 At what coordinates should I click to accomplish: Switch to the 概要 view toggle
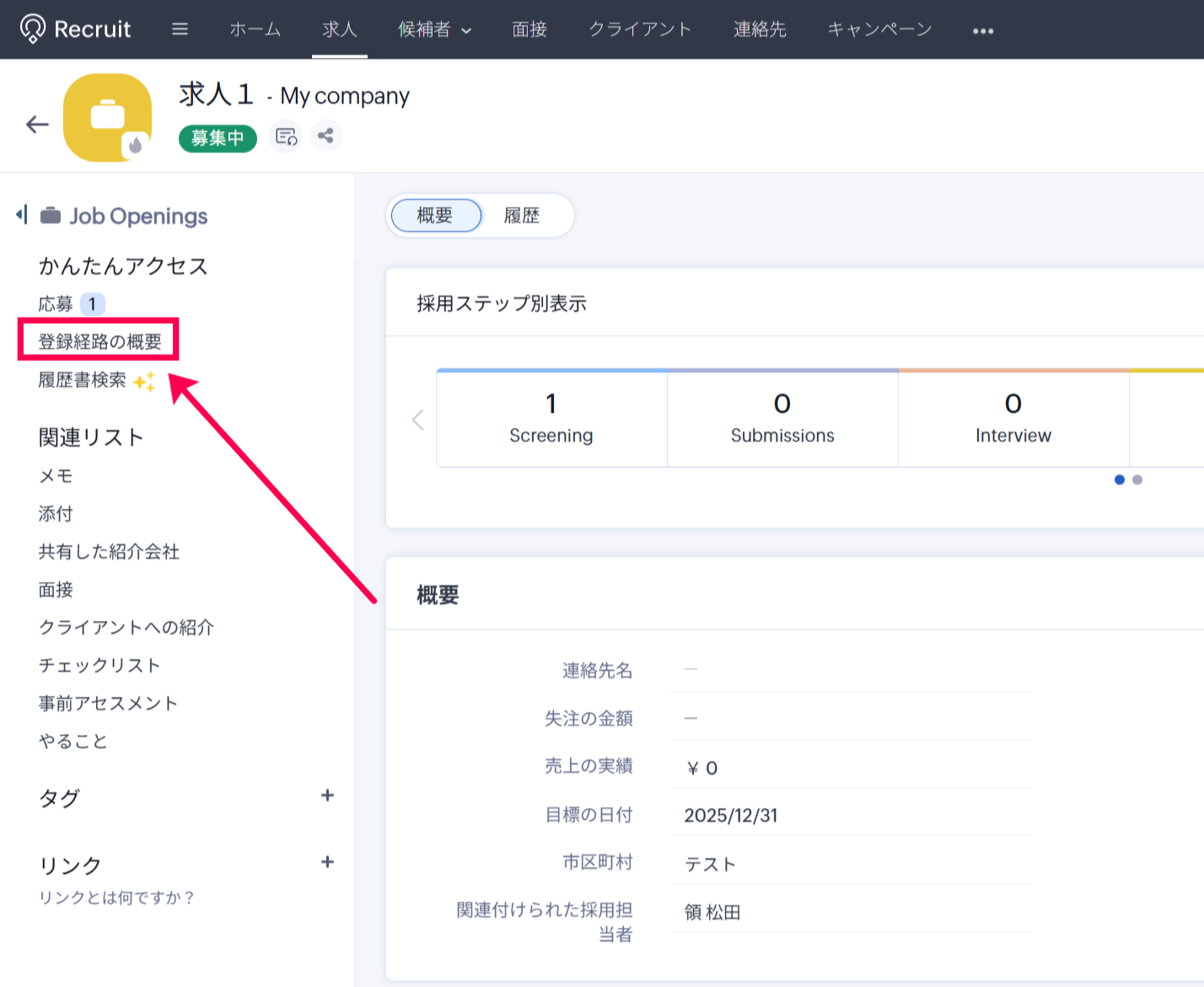click(435, 216)
